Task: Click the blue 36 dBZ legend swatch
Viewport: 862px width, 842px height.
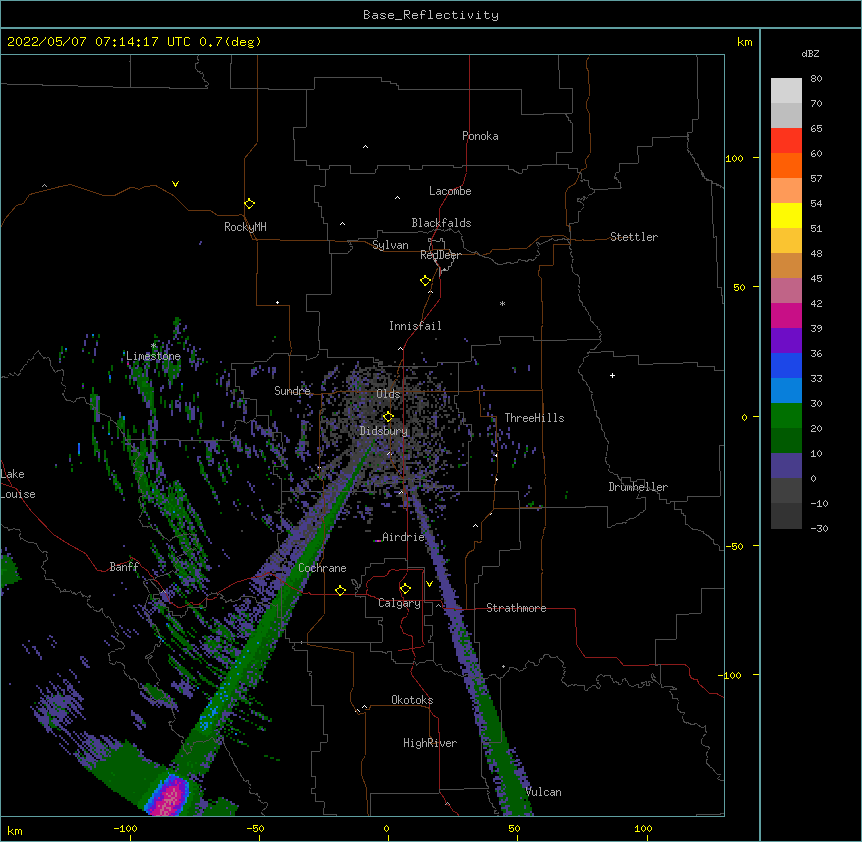Action: coord(786,365)
